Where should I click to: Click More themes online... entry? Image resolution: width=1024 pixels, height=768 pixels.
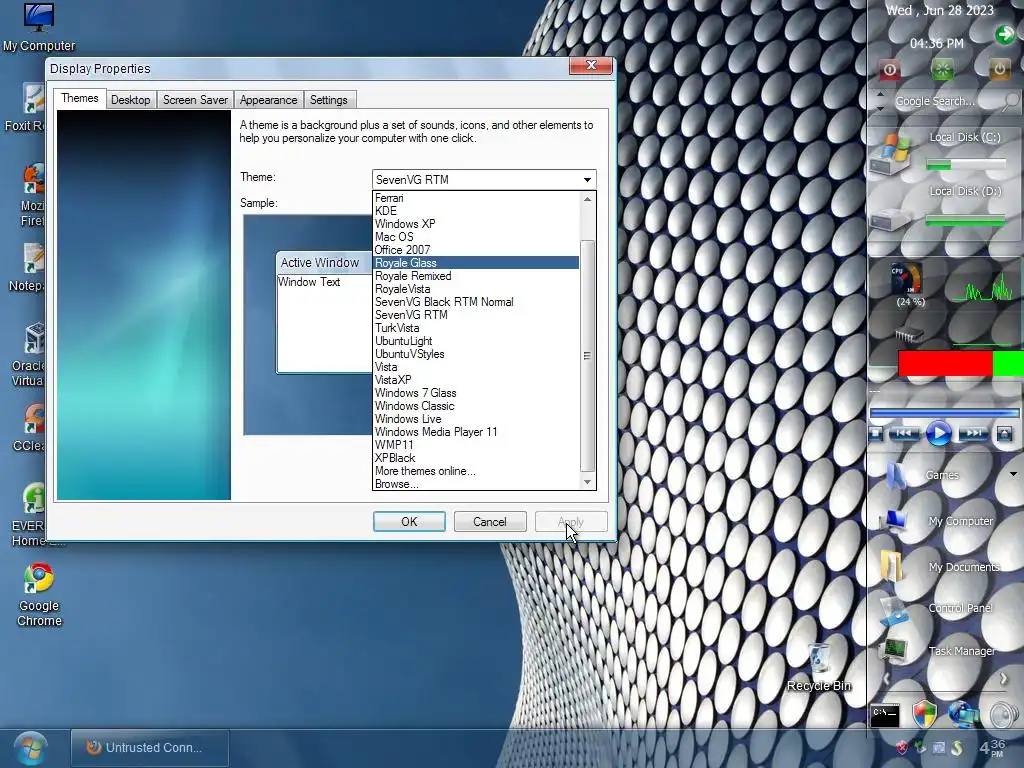(x=476, y=471)
